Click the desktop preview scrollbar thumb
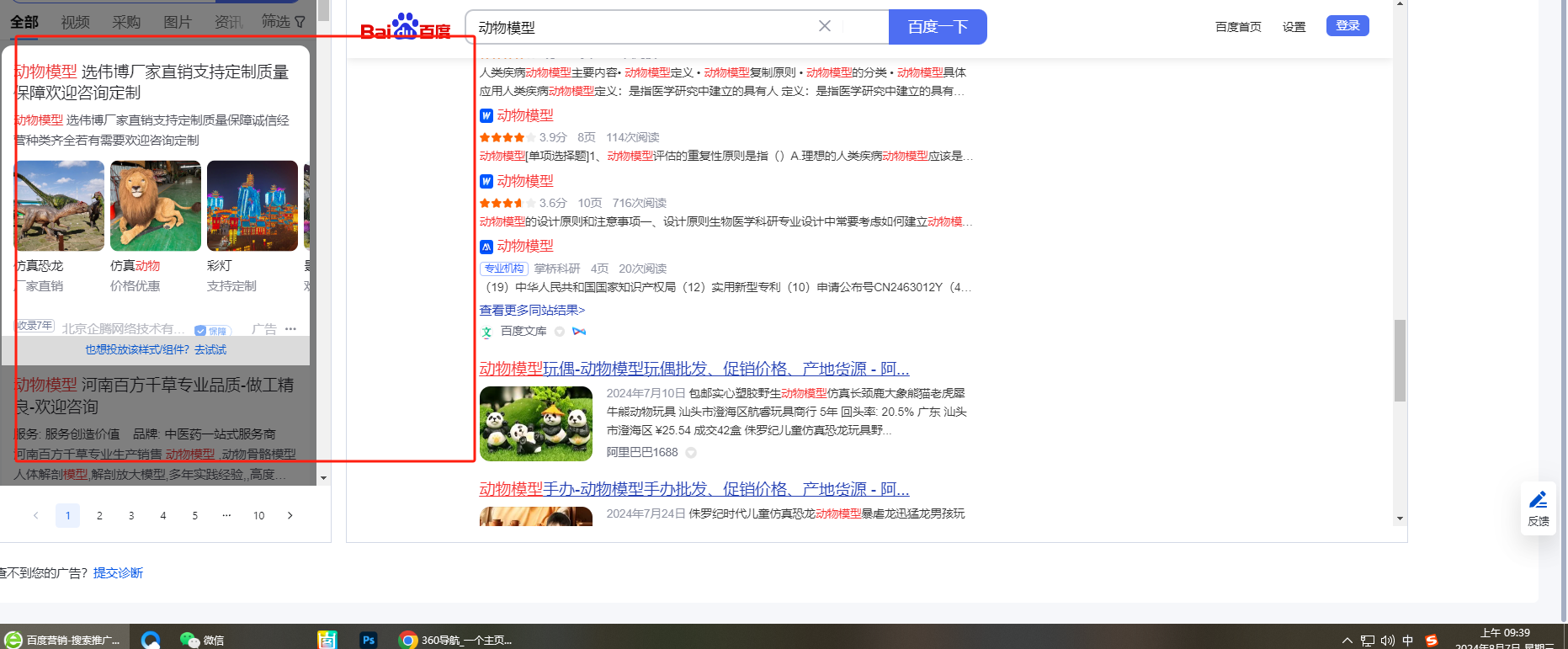 1400,360
